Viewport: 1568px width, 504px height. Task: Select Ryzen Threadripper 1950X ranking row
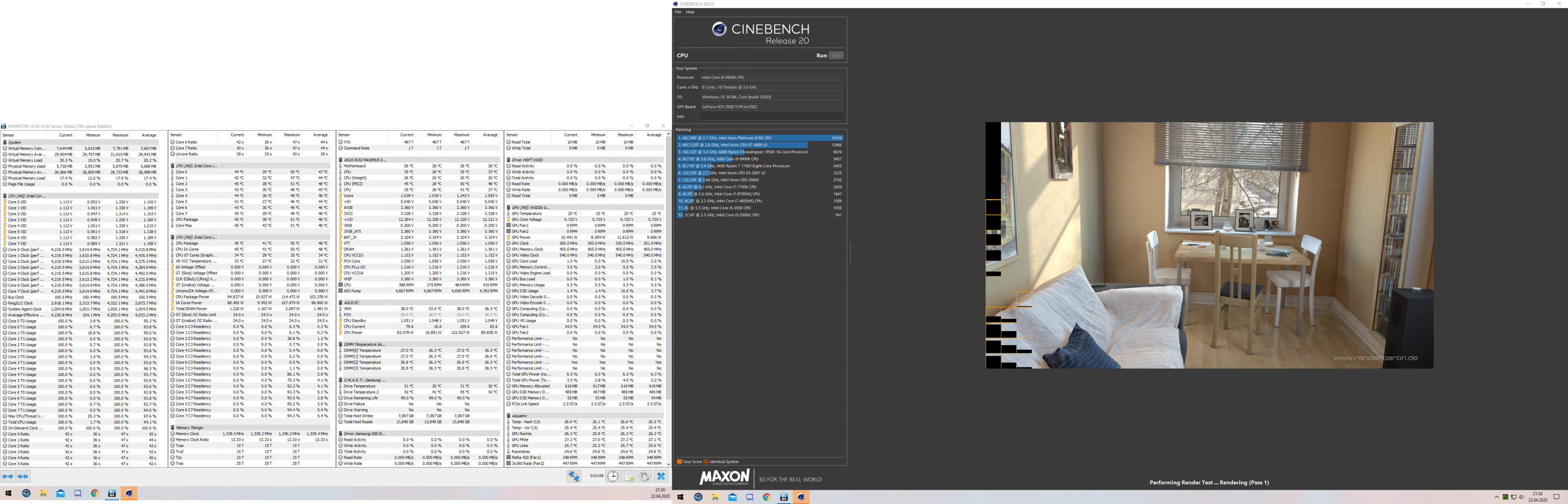coord(759,152)
